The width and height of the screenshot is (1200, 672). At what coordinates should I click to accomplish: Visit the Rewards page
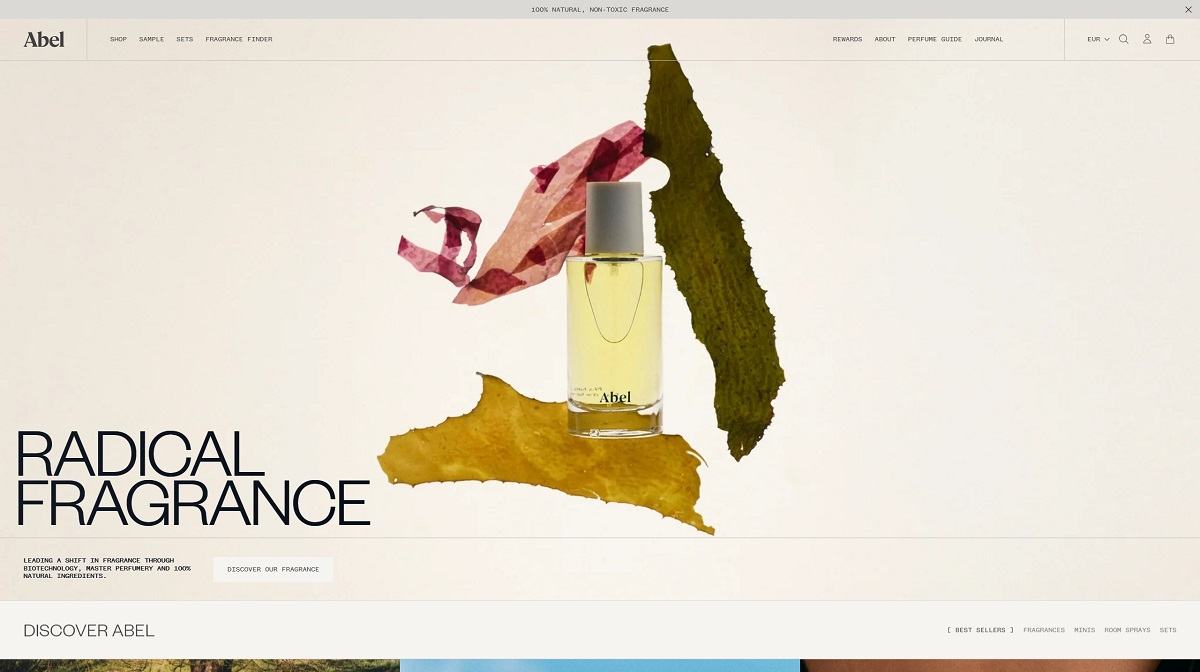click(847, 39)
